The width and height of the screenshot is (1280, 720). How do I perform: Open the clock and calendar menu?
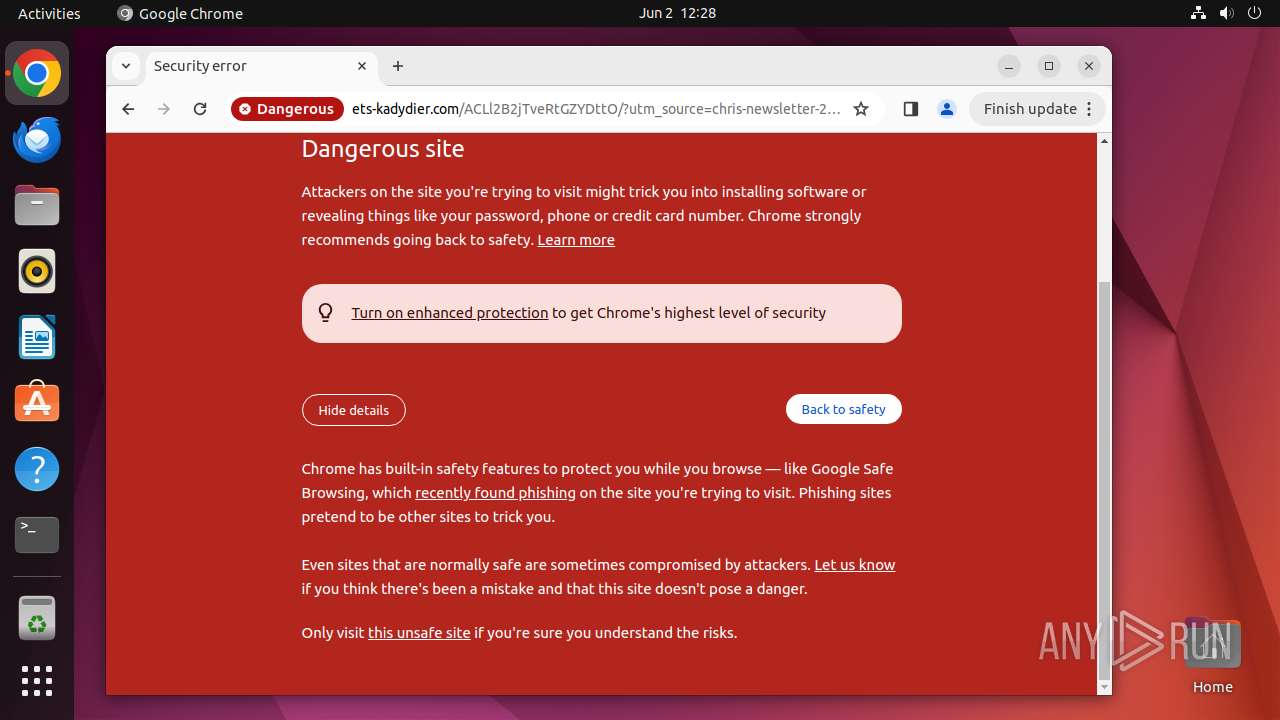click(x=677, y=13)
